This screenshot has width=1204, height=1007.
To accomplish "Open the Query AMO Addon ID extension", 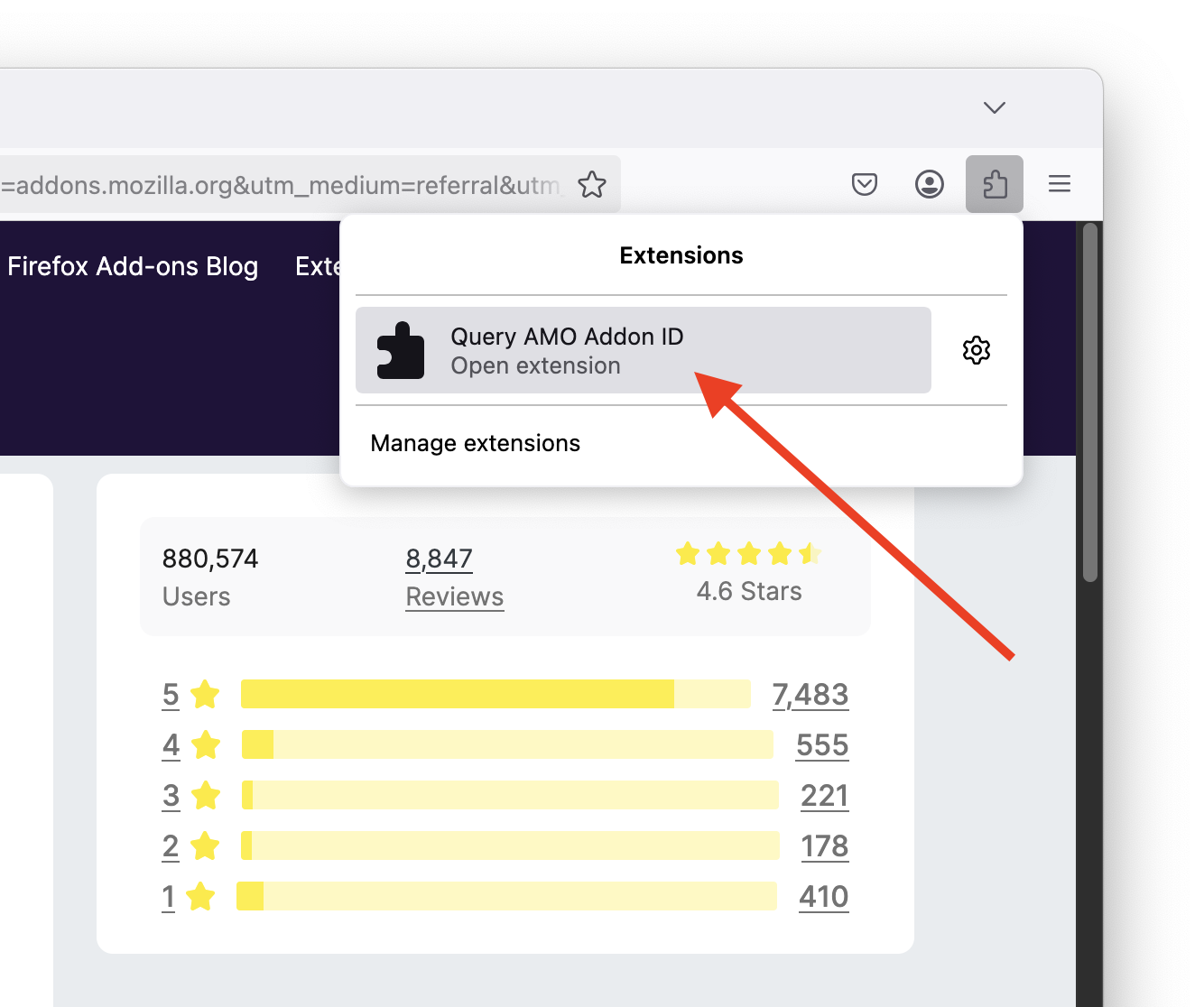I will point(644,350).
